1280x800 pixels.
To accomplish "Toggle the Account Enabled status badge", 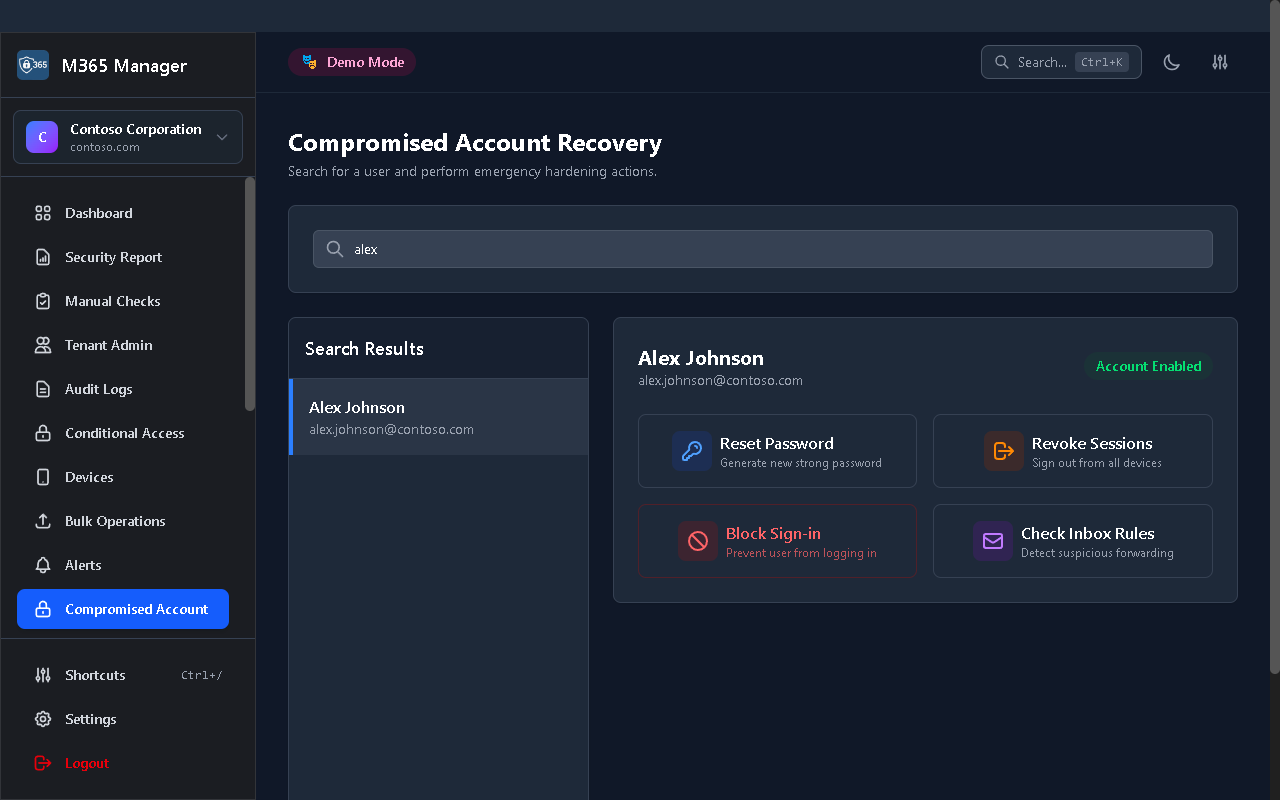I will point(1148,366).
